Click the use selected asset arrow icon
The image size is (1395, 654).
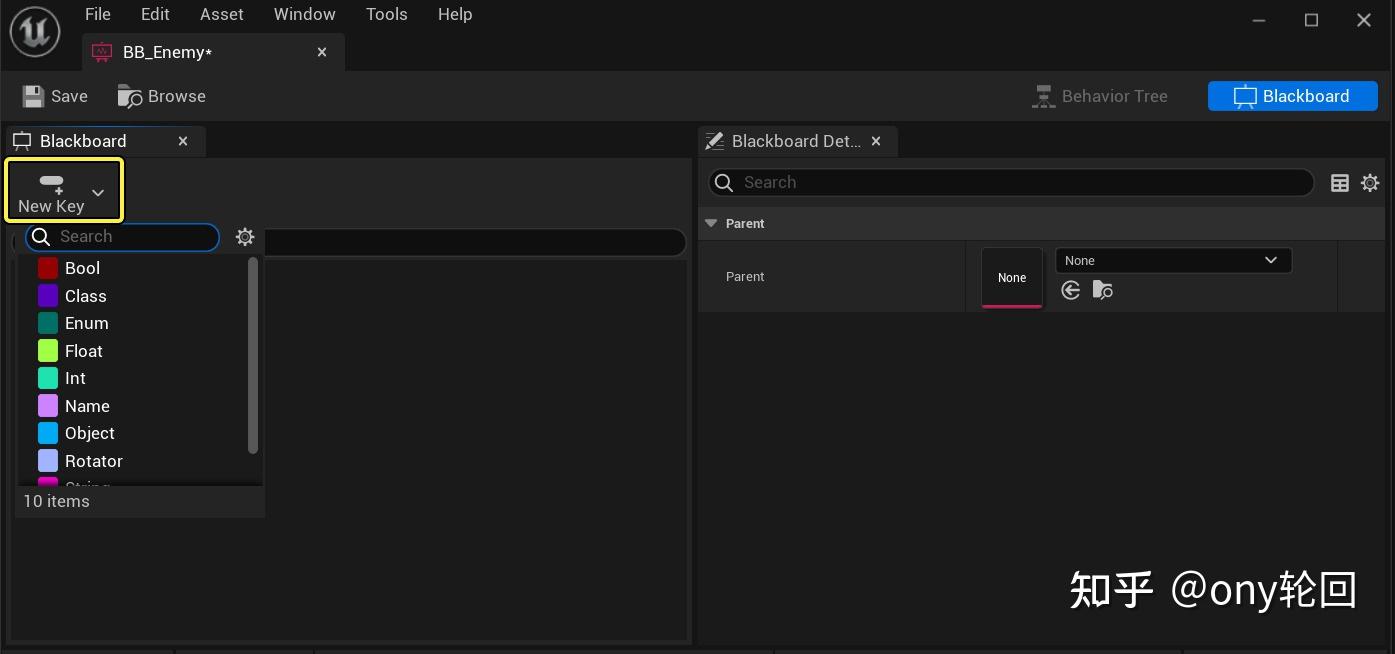tap(1071, 290)
